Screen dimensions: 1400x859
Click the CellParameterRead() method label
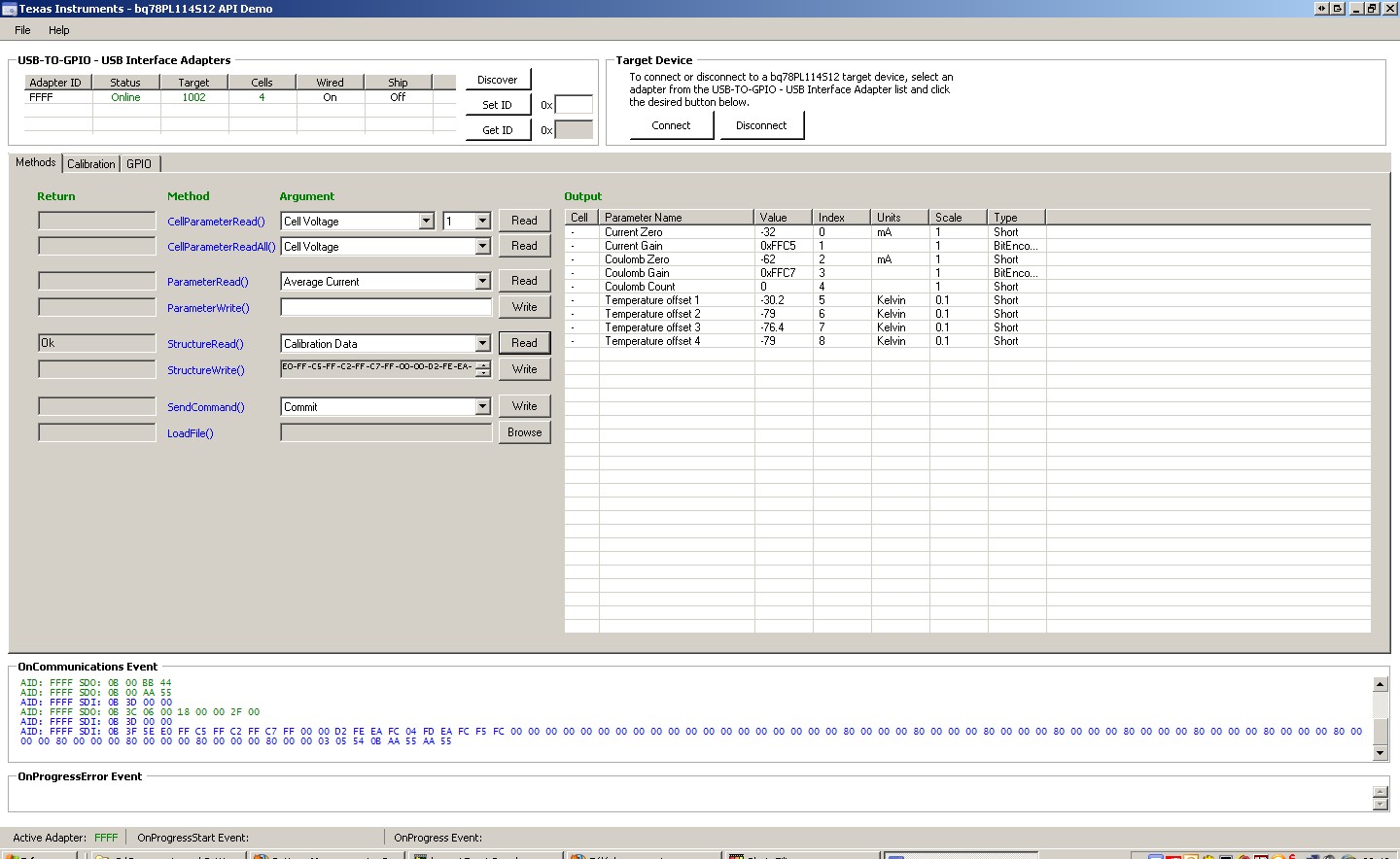coord(216,222)
